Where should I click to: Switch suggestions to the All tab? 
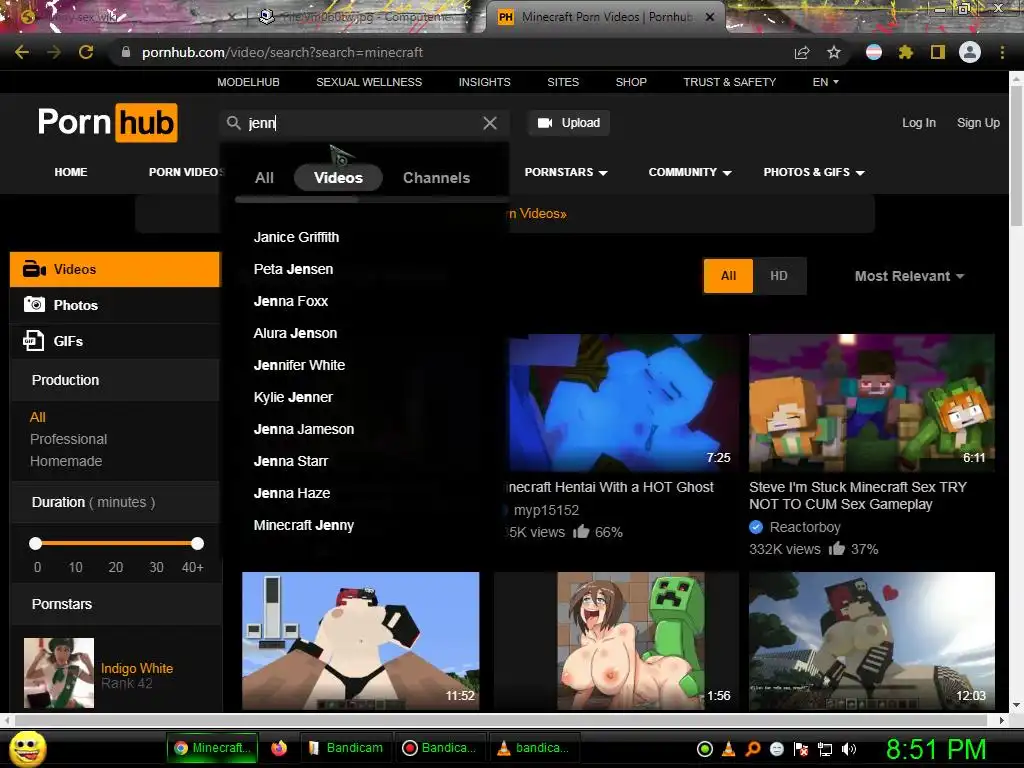[x=264, y=178]
